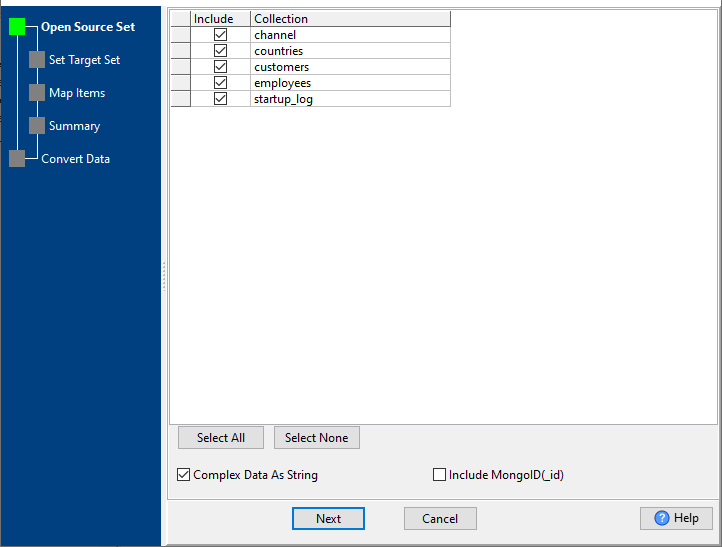Cancel the conversion wizard
The image size is (722, 547).
pos(440,518)
